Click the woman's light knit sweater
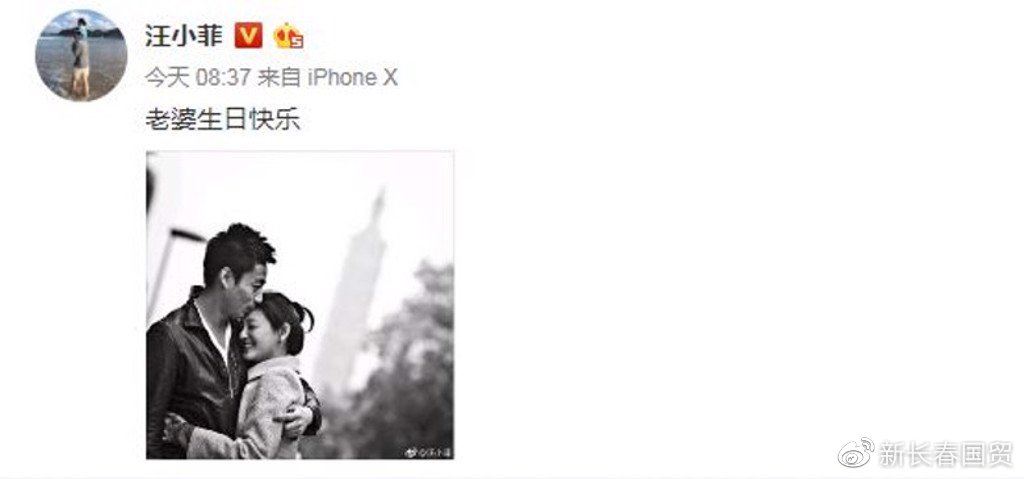1024x479 pixels. pyautogui.click(x=261, y=406)
